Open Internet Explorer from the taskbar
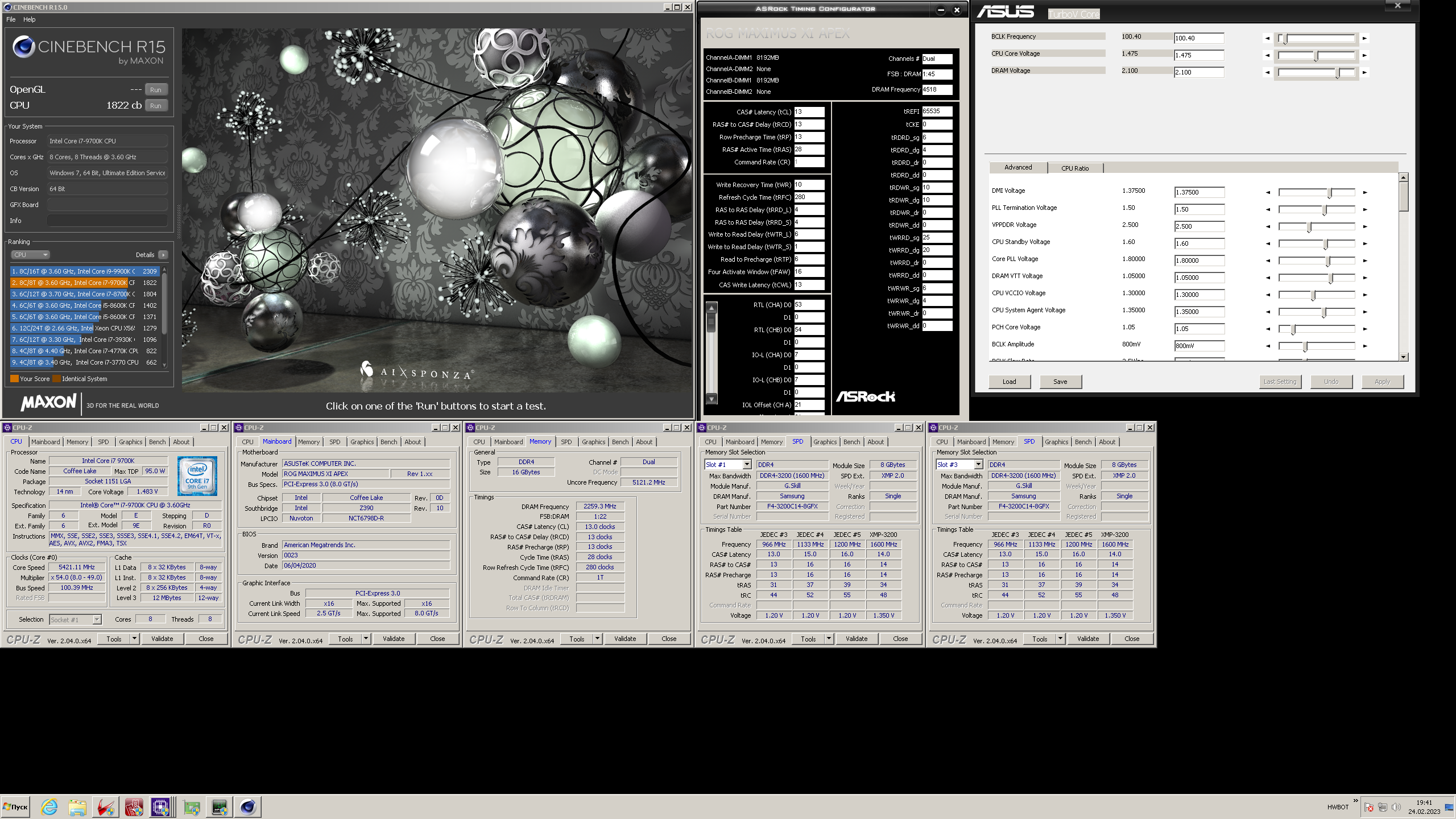Viewport: 1456px width, 819px height. click(x=49, y=806)
